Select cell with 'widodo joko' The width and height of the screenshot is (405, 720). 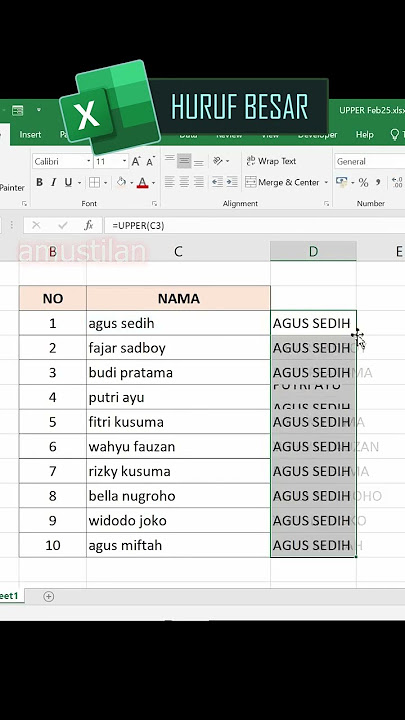(x=178, y=521)
